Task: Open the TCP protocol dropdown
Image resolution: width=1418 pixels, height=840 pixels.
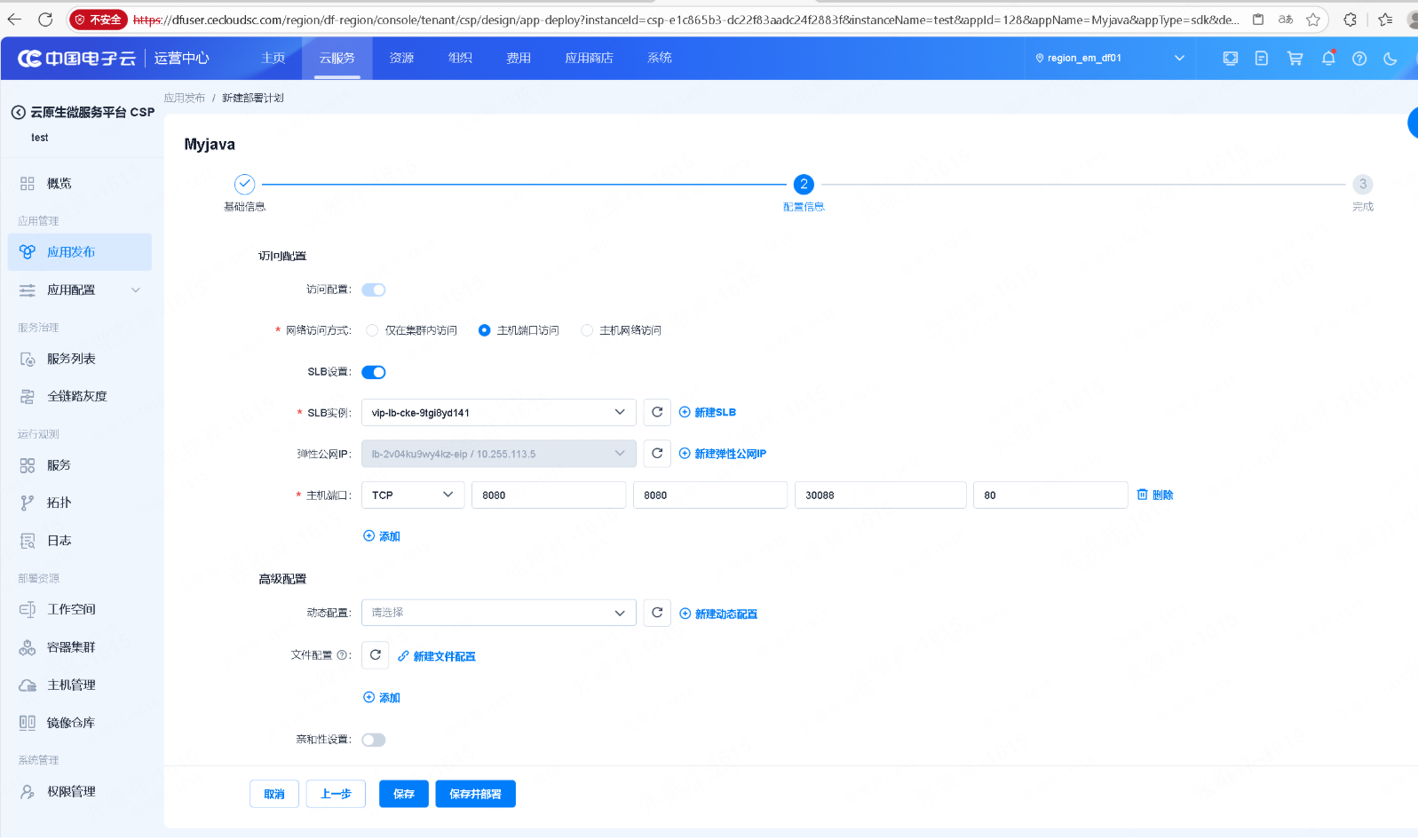Action: point(413,495)
